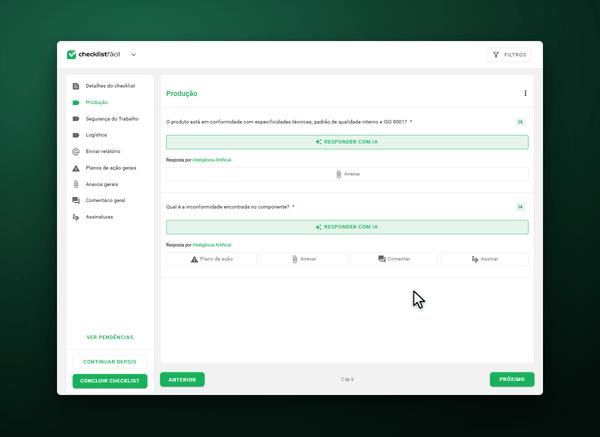The height and width of the screenshot is (437, 600).
Task: Click the Concluir Checklist button
Action: 110,381
